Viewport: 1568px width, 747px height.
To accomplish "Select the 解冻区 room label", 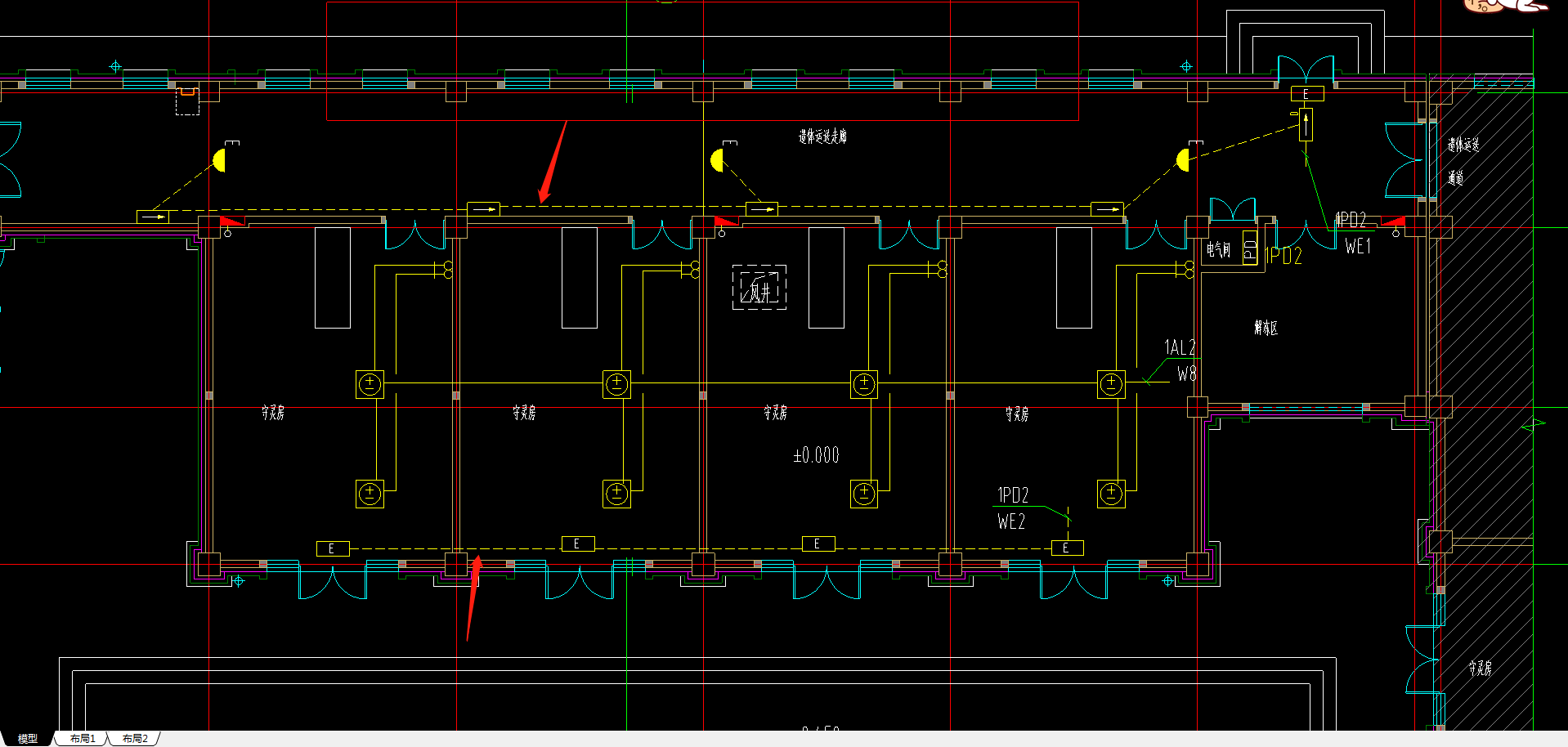I will tap(1266, 328).
